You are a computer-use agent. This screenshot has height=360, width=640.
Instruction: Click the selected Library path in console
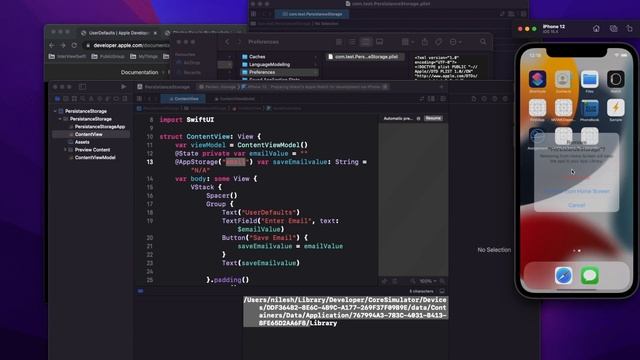[345, 311]
